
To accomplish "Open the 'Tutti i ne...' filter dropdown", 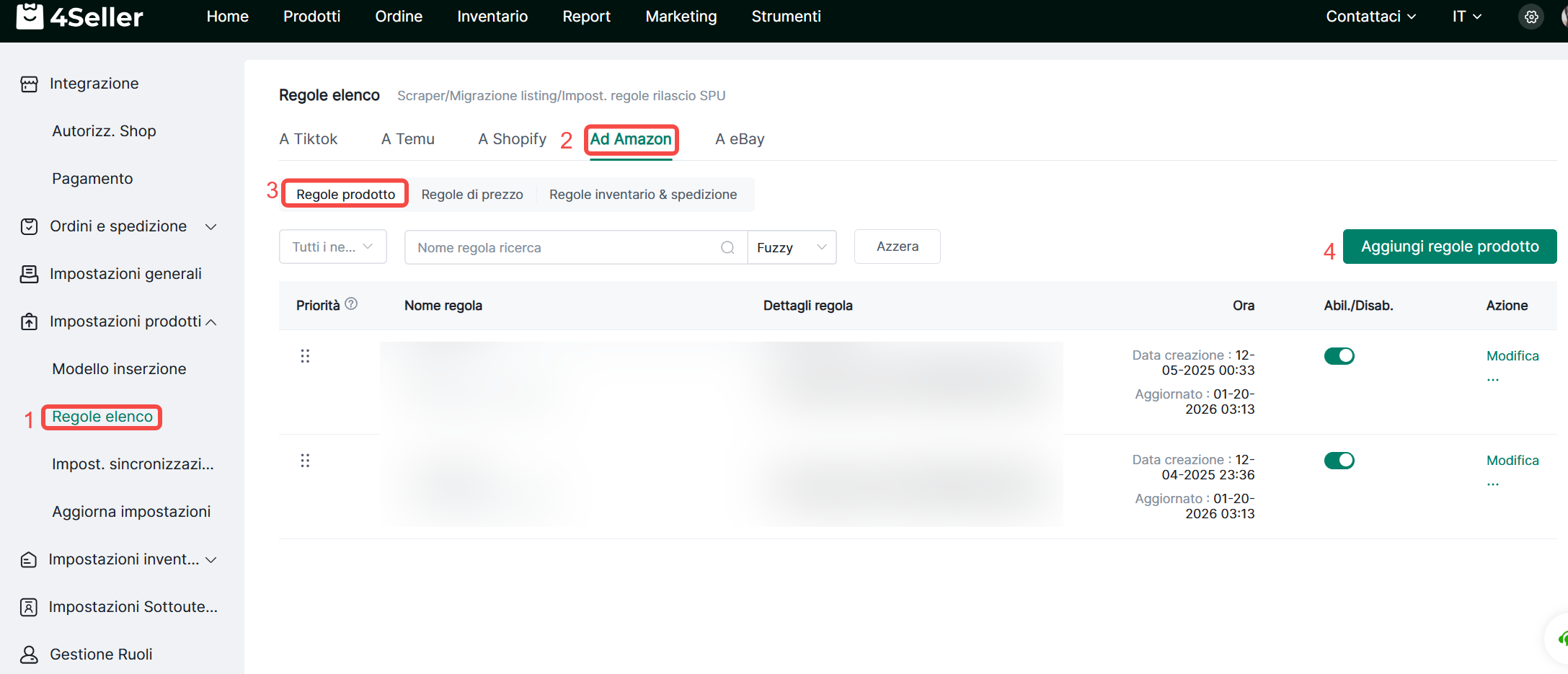I will point(332,247).
